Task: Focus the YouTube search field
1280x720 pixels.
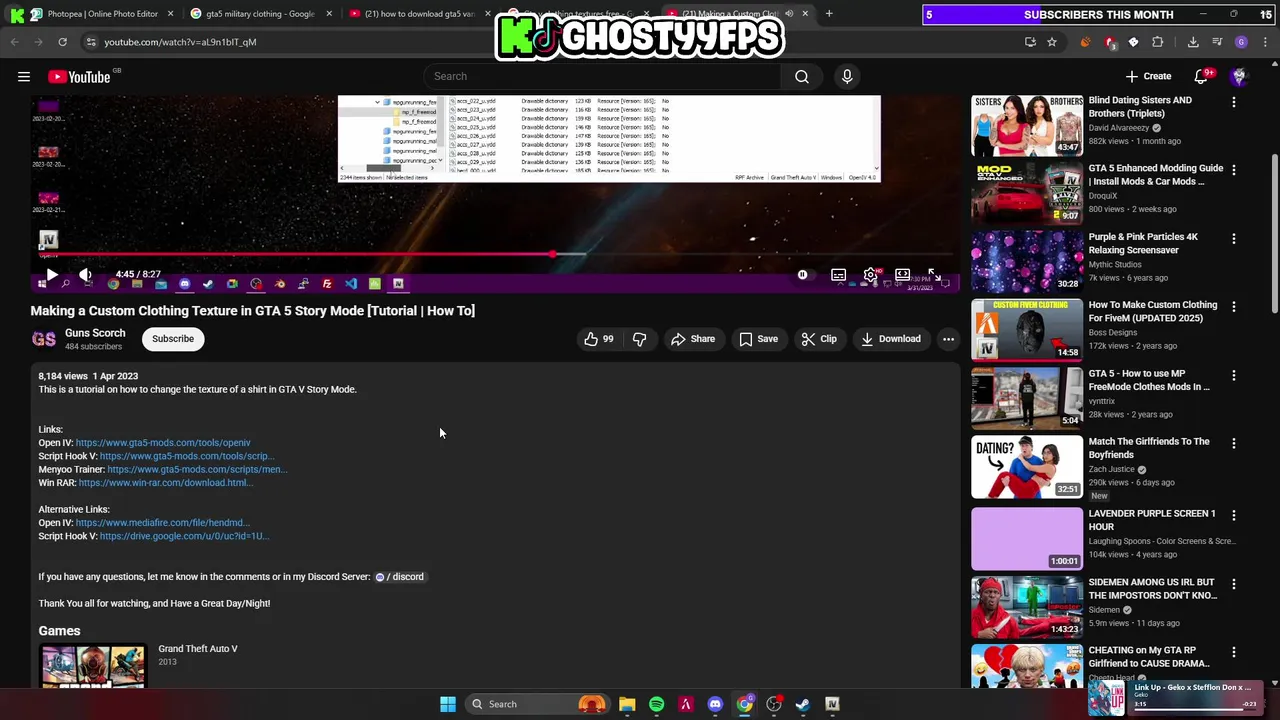Action: pyautogui.click(x=603, y=77)
